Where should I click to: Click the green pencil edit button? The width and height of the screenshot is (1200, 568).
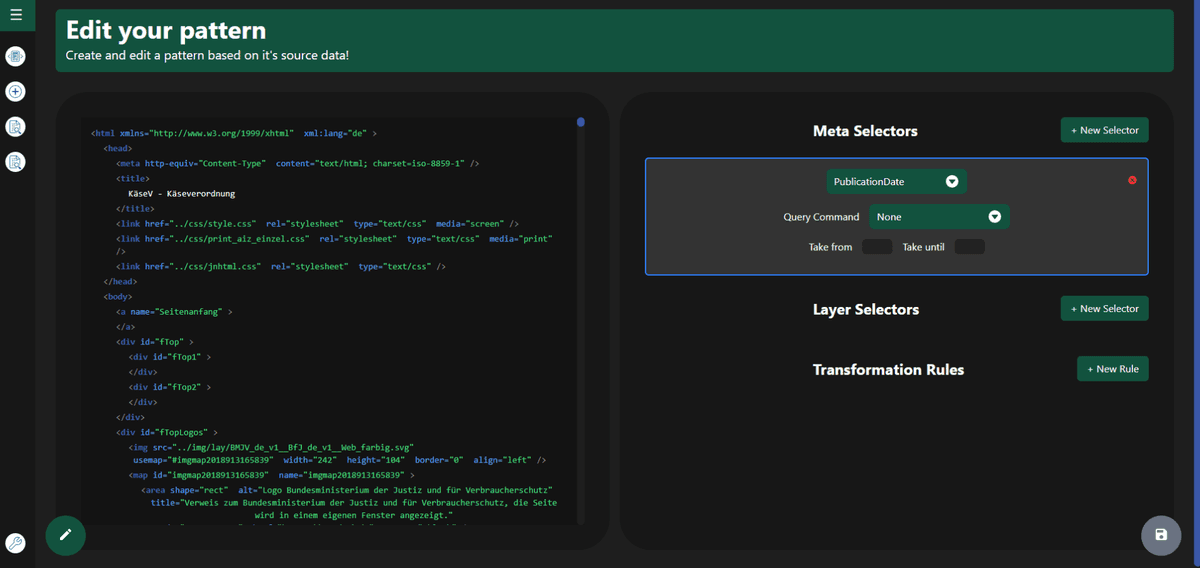point(66,534)
